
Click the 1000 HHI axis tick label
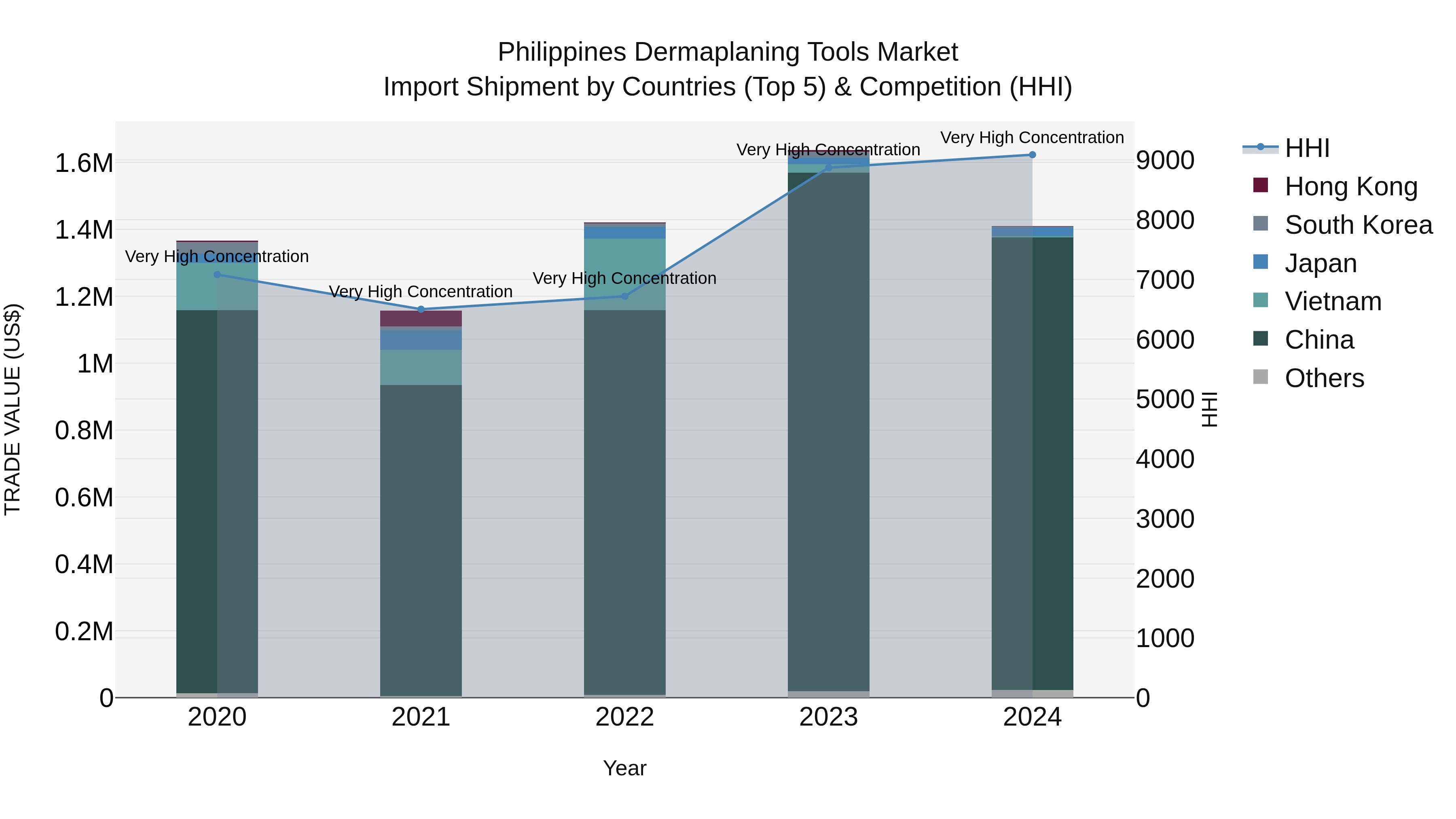click(1166, 638)
